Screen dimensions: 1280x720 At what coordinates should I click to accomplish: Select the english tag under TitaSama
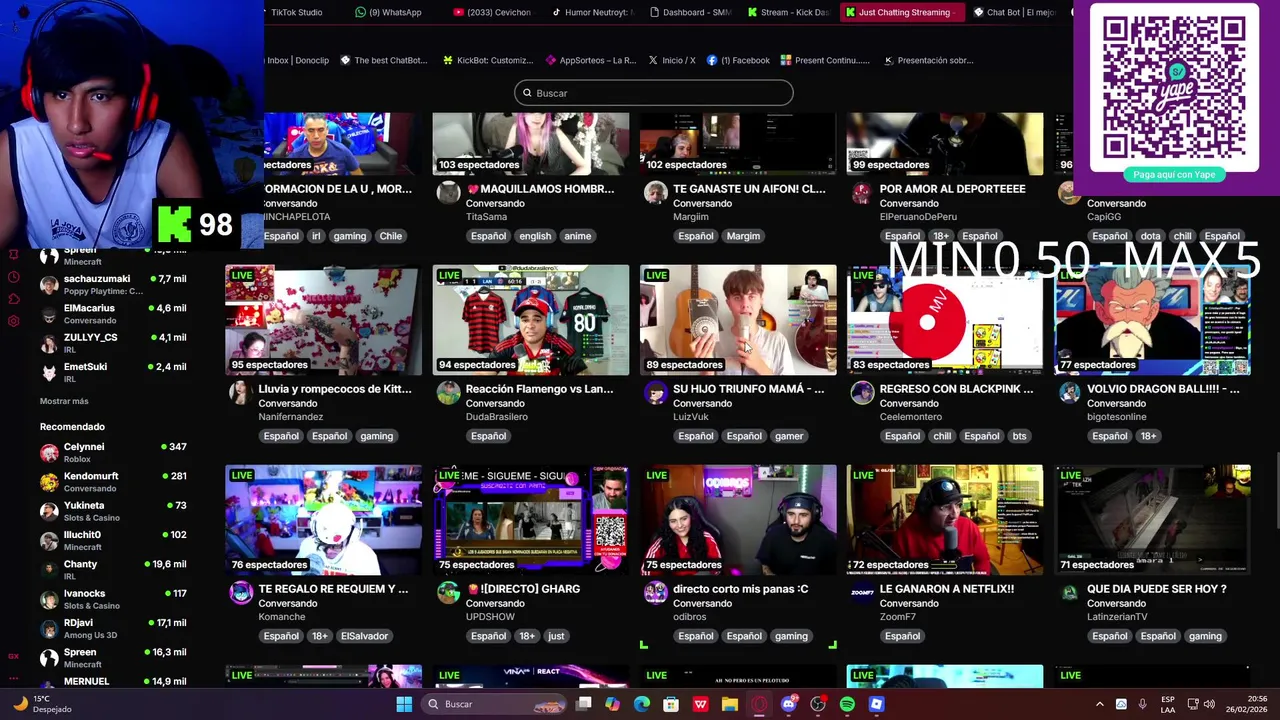click(535, 236)
